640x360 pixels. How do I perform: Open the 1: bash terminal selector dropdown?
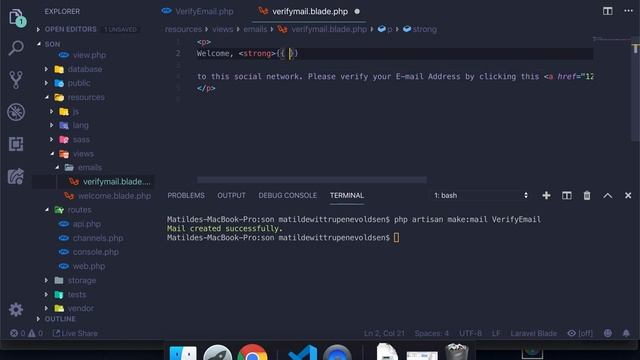[481, 196]
